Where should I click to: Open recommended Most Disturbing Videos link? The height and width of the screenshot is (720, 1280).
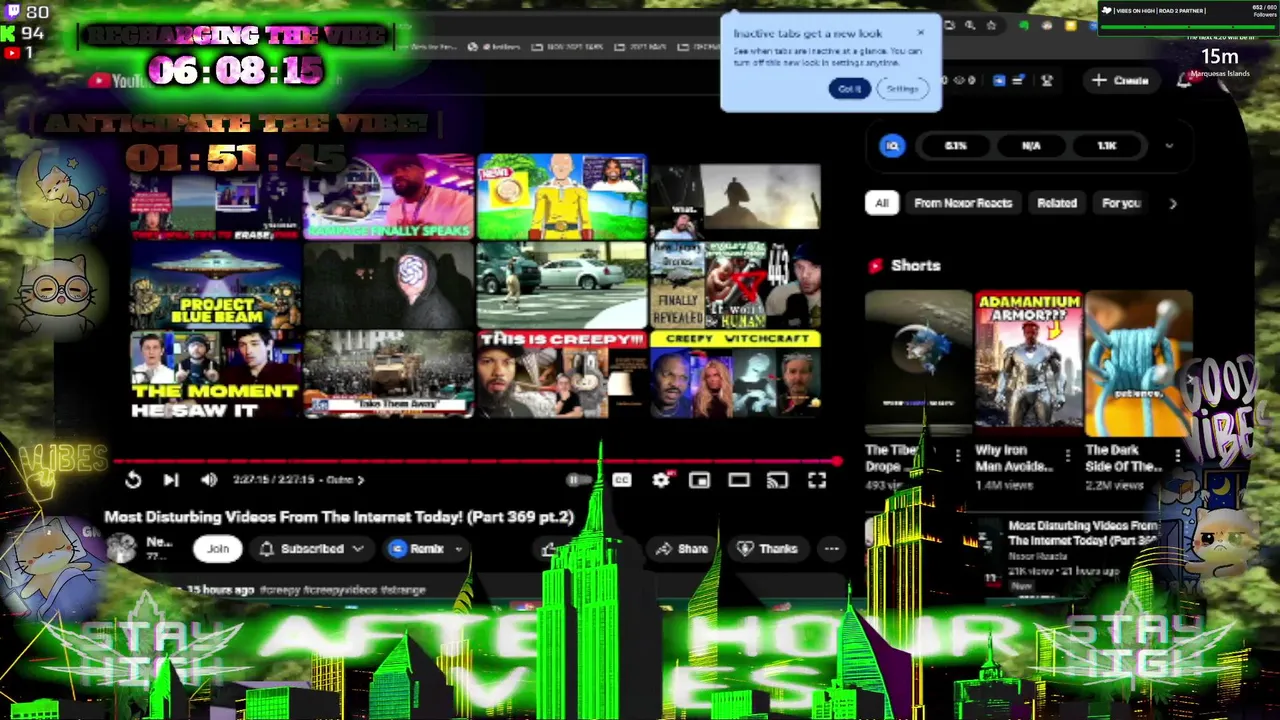click(1083, 532)
